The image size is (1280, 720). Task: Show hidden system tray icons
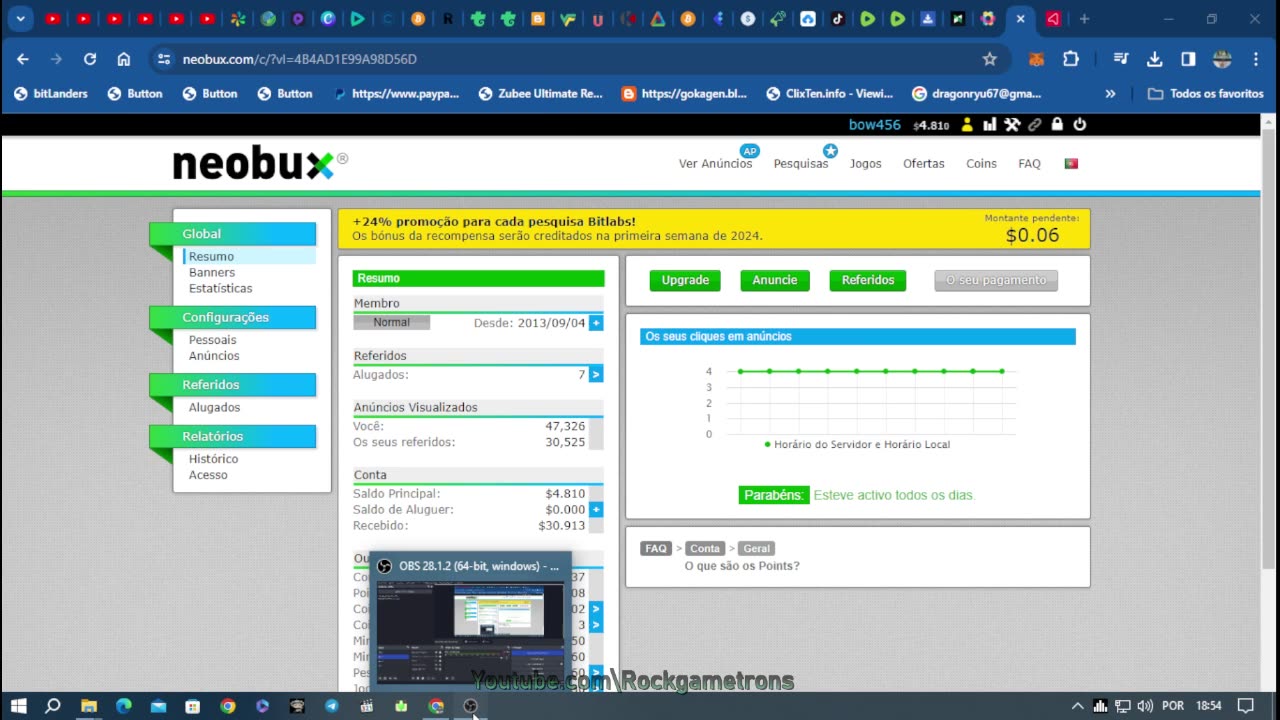click(1077, 706)
